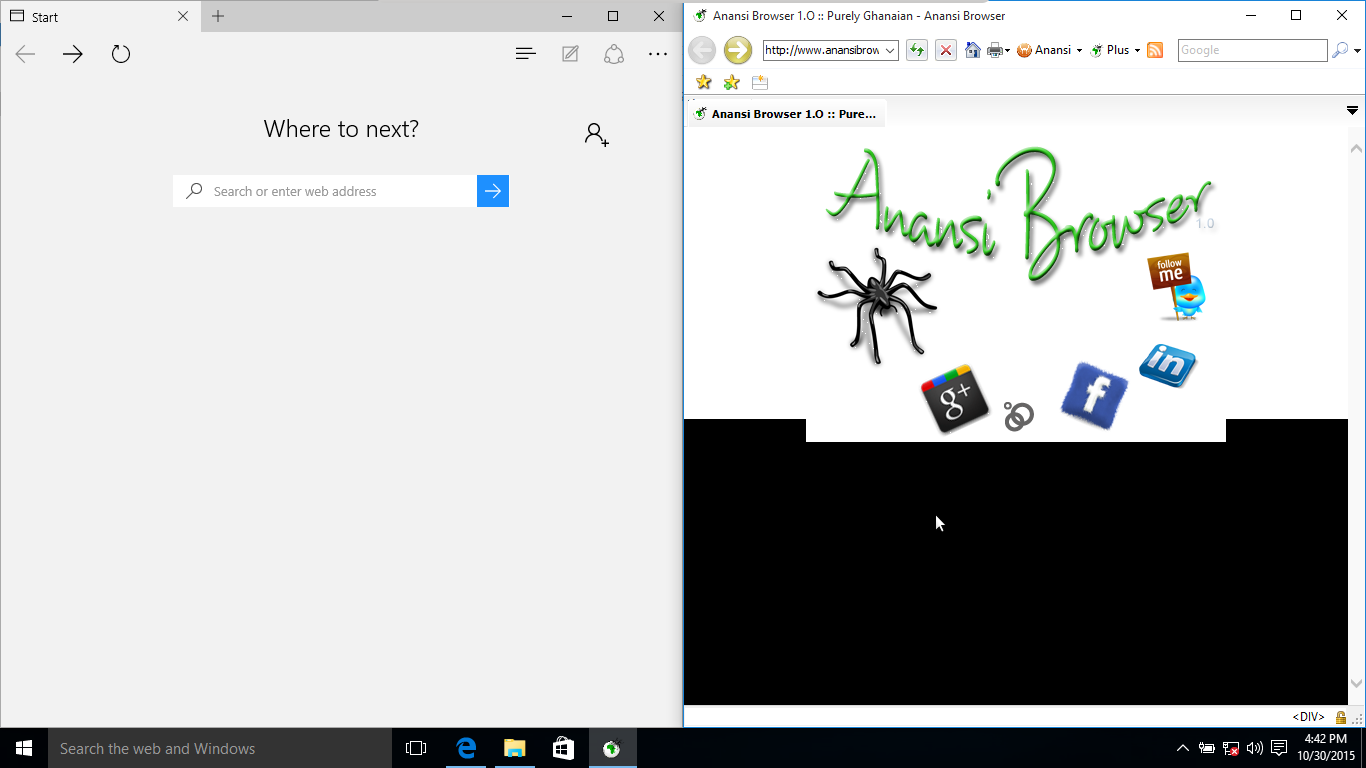Image resolution: width=1366 pixels, height=768 pixels.
Task: Click the RSS feed icon
Action: tap(1155, 50)
